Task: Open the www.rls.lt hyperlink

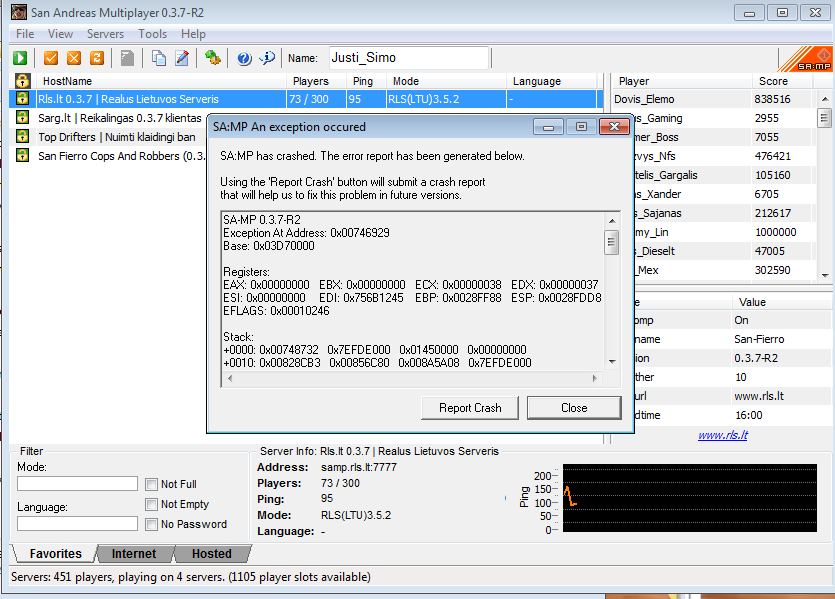Action: click(723, 435)
